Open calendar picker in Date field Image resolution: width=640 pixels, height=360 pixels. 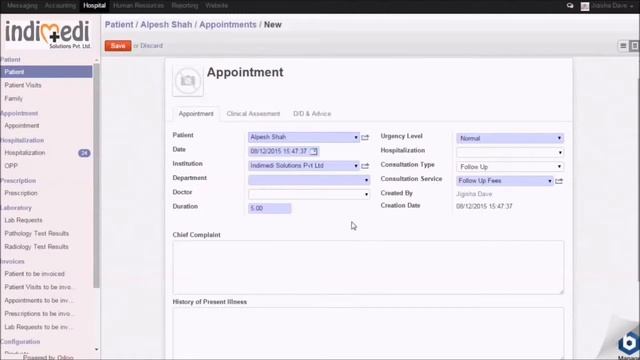(x=313, y=151)
